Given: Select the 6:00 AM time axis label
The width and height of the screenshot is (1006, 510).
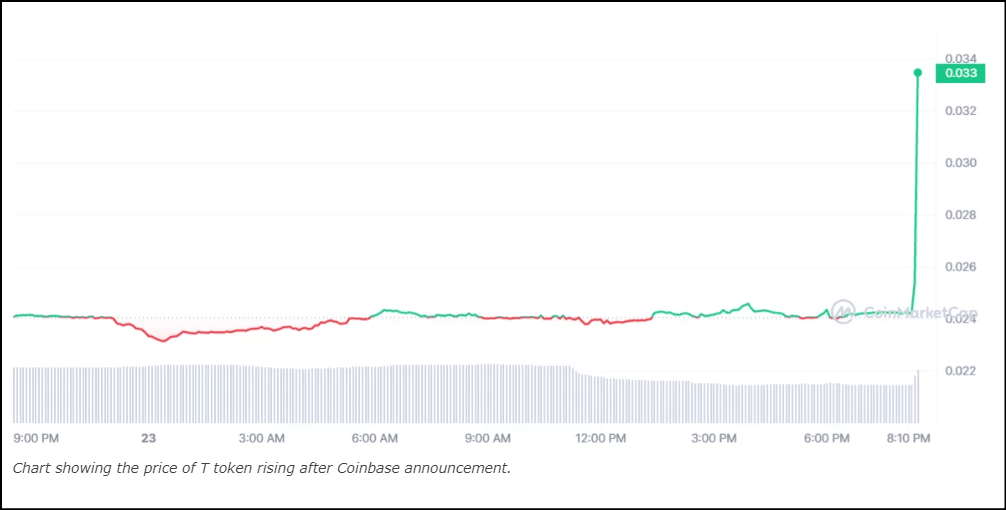Looking at the screenshot, I should tap(375, 438).
